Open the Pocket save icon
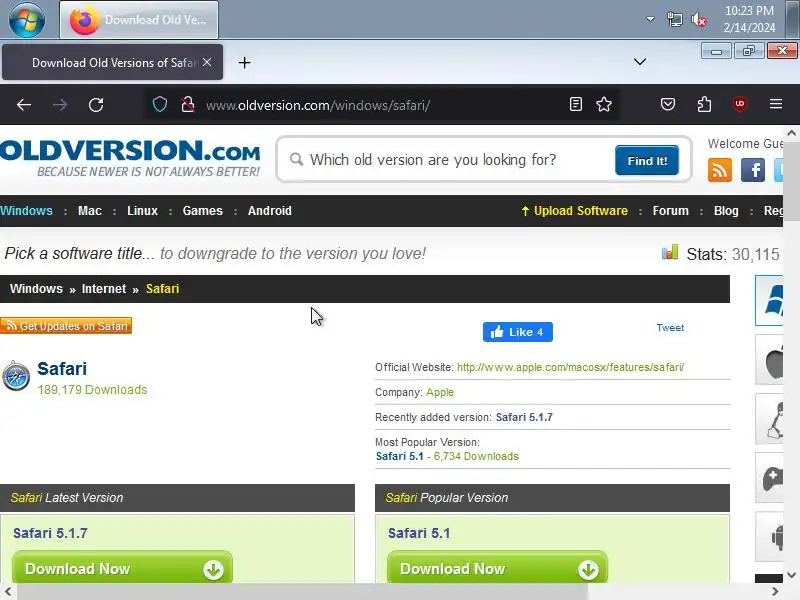Image resolution: width=800 pixels, height=600 pixels. 668,105
